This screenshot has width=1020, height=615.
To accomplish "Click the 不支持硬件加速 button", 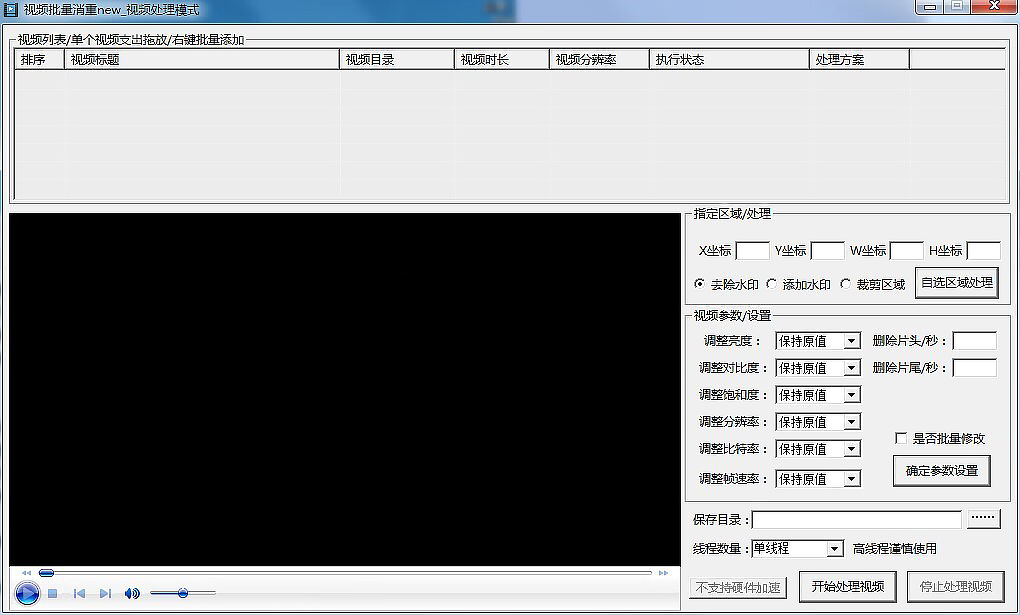I will coord(738,588).
